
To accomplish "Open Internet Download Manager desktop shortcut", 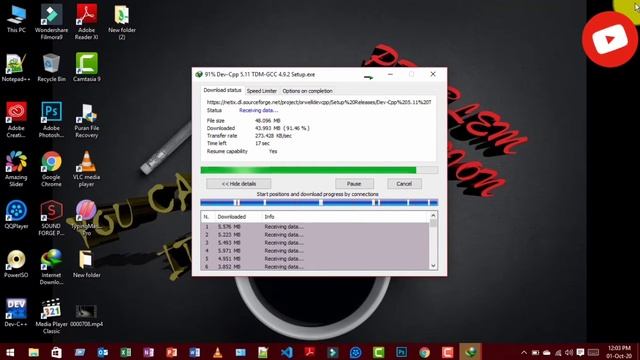I will click(x=51, y=267).
